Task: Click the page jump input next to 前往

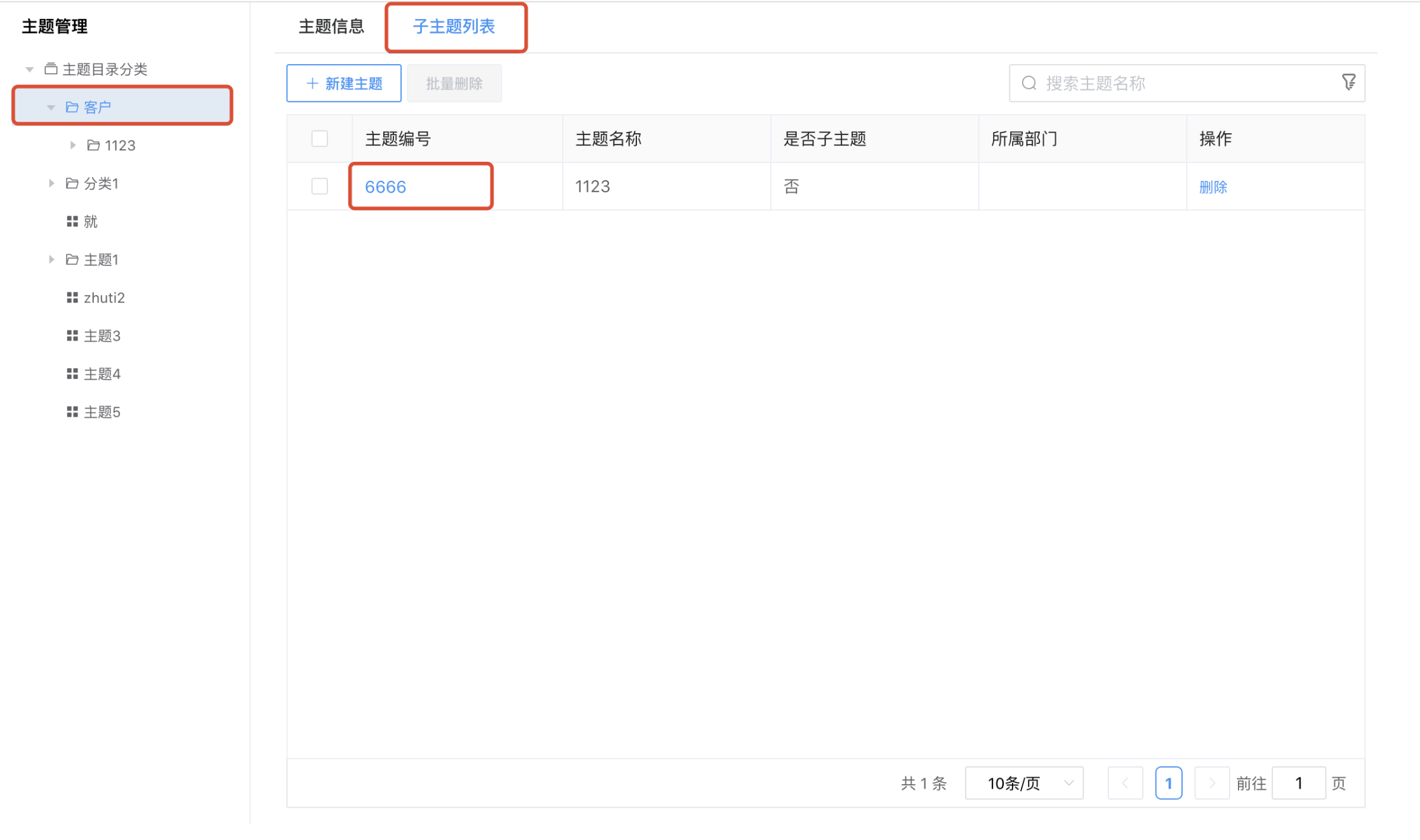Action: (x=1299, y=783)
